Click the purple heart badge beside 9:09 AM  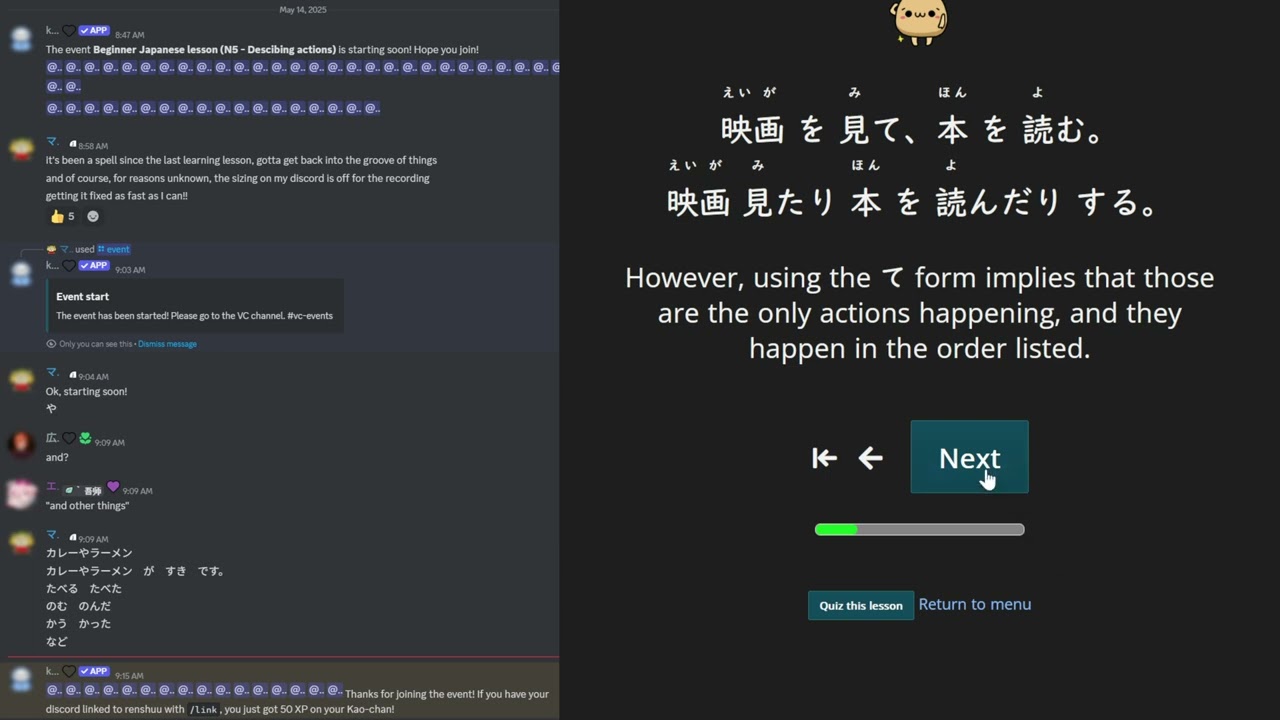pos(113,487)
